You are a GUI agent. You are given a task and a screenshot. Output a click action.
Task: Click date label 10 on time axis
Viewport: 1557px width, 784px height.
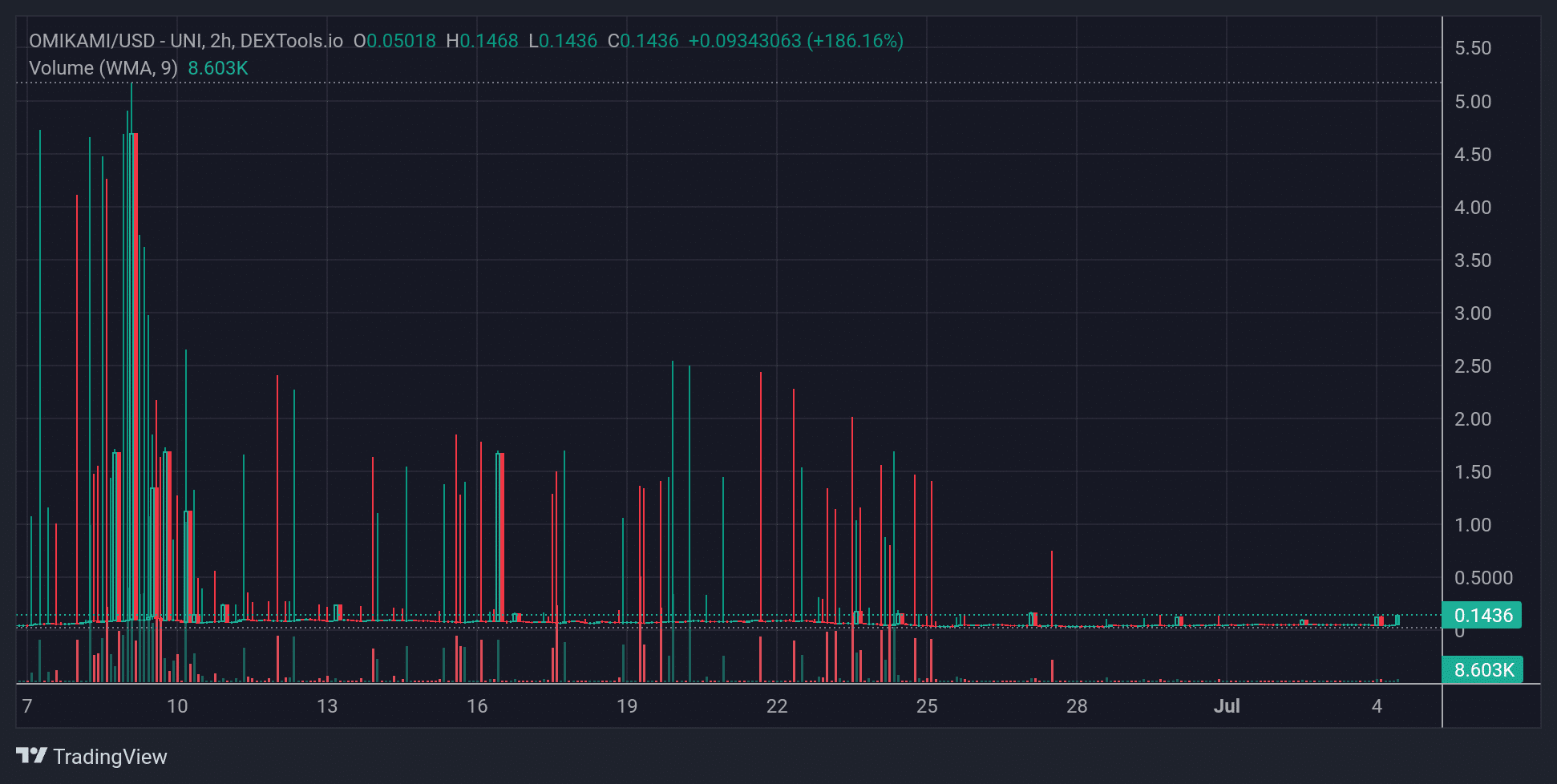coord(177,706)
